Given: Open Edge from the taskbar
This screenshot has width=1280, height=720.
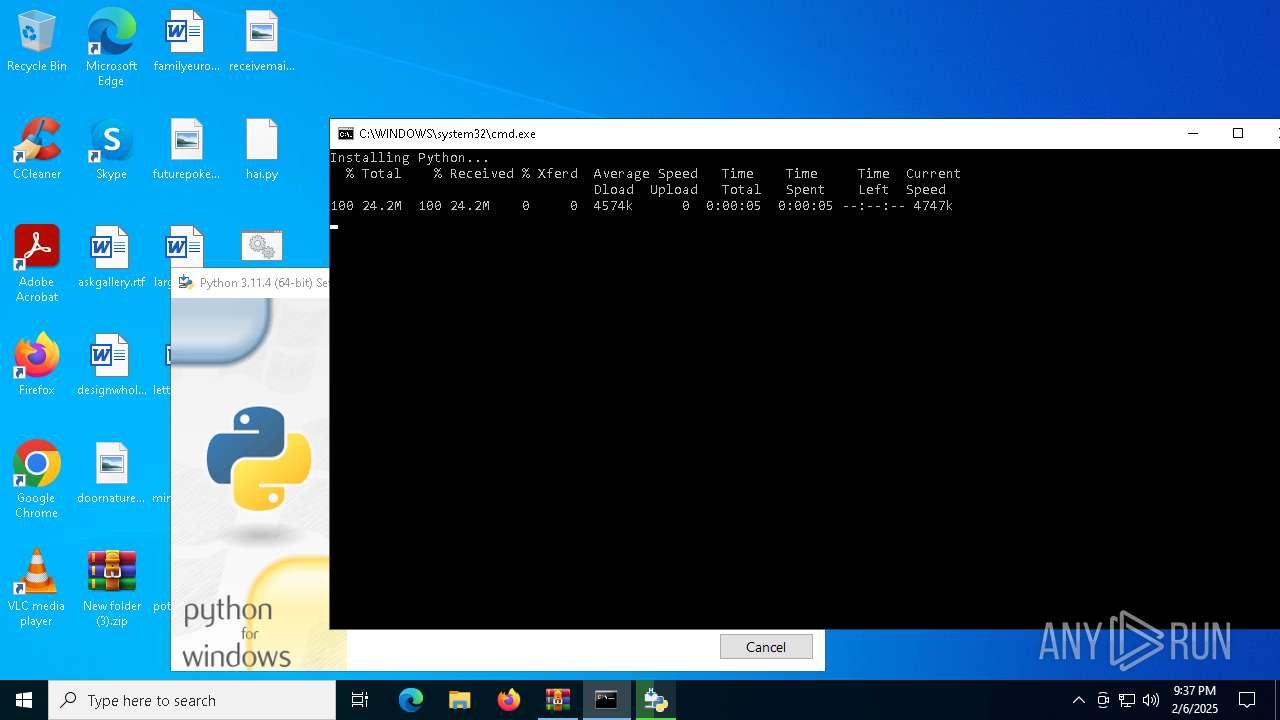Looking at the screenshot, I should coord(411,700).
